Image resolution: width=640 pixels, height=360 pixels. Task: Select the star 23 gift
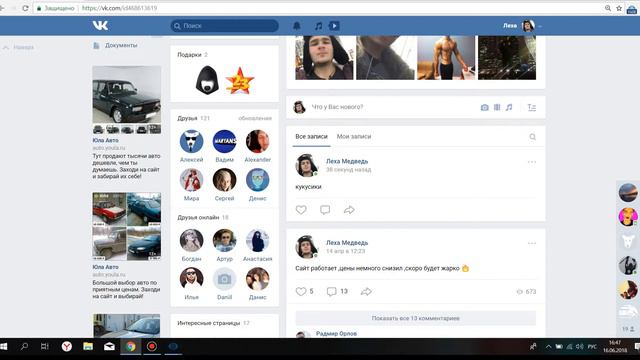pyautogui.click(x=240, y=80)
